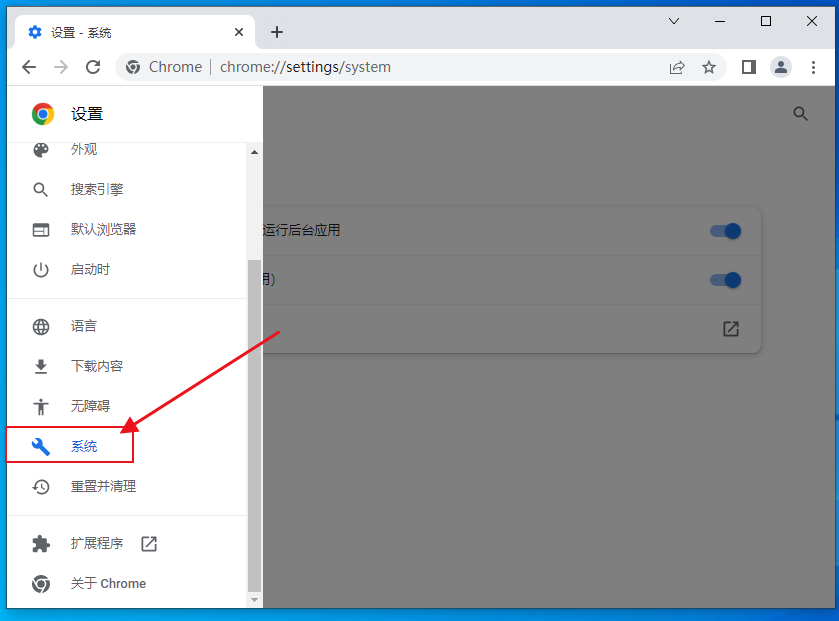Click the wrench icon for 系统
This screenshot has width=839, height=621.
tap(41, 447)
